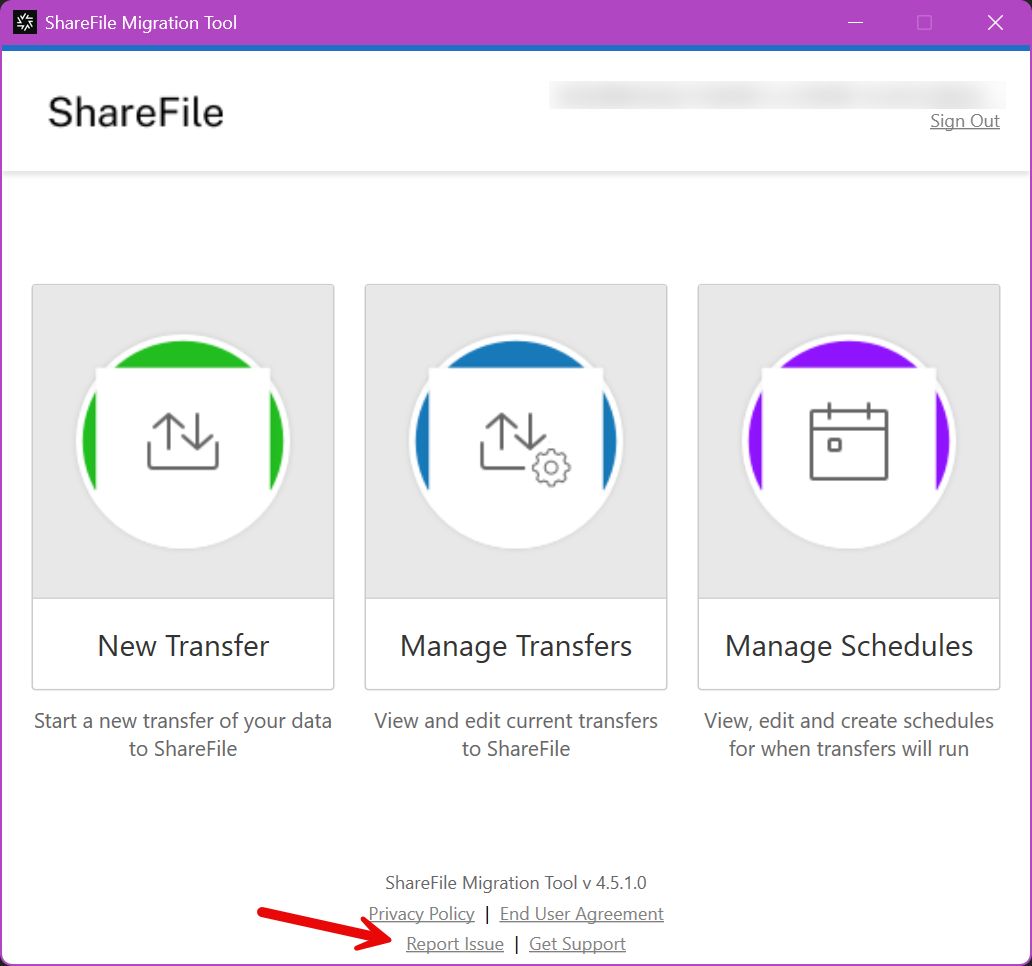Click the green New Transfer upload icon
Viewport: 1032px width, 966px height.
[x=183, y=442]
